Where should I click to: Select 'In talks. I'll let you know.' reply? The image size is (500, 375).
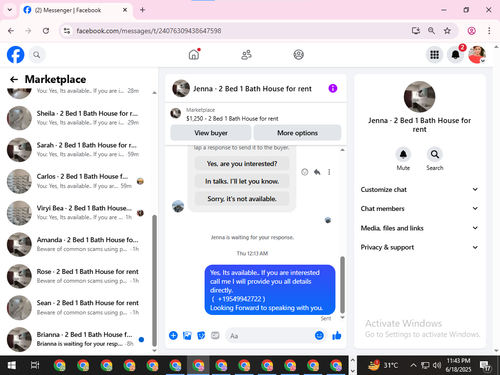[x=242, y=181]
